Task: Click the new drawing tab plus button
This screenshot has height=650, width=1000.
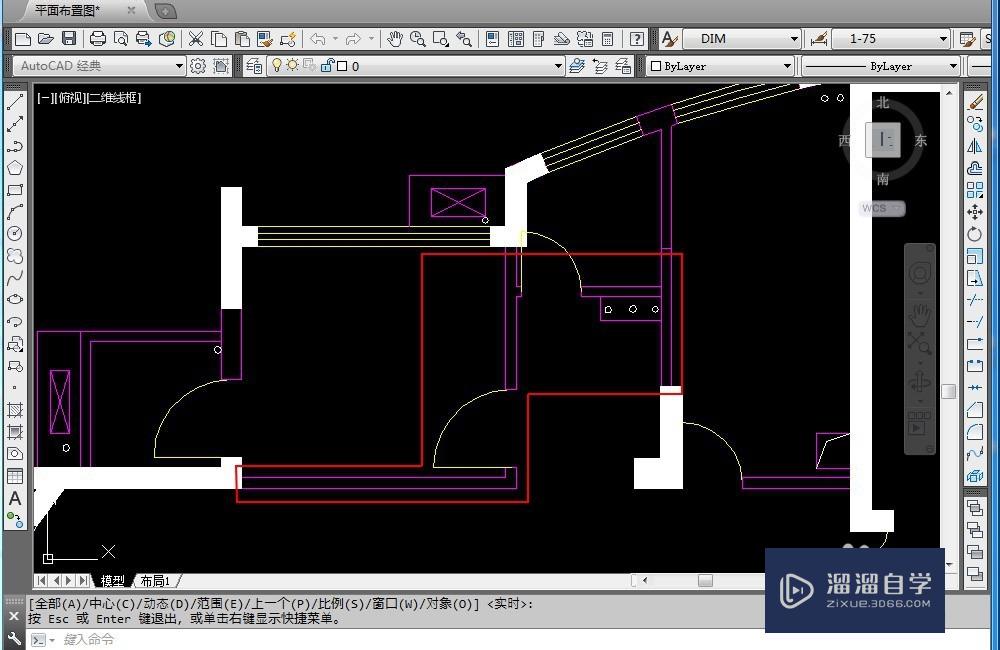Action: click(x=165, y=11)
